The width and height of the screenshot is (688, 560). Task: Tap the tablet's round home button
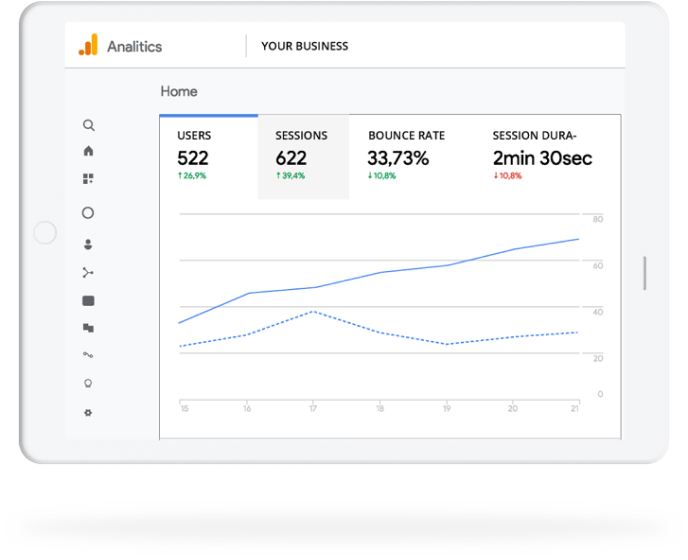(45, 232)
